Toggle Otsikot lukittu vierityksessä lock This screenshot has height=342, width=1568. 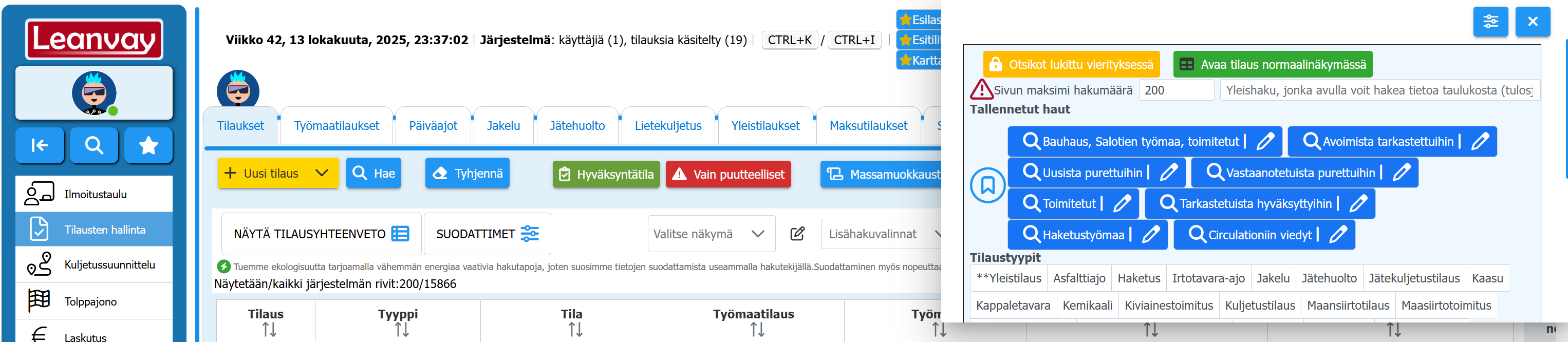[x=1071, y=65]
